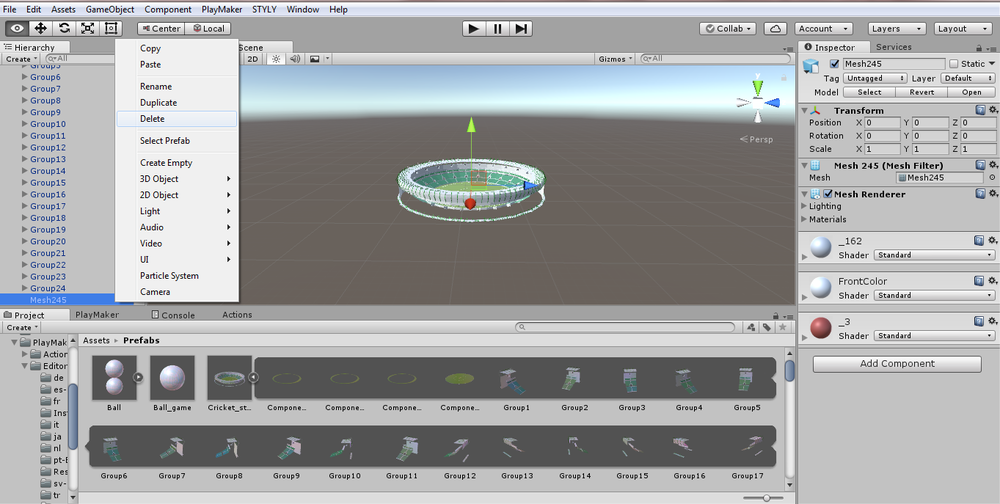Toggle the Static checkbox
The width and height of the screenshot is (1000, 504).
point(953,64)
